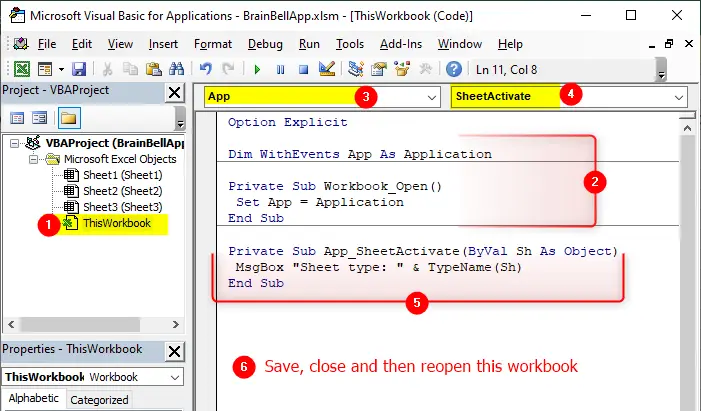Save the workbook with the floppy disk icon

coord(79,69)
